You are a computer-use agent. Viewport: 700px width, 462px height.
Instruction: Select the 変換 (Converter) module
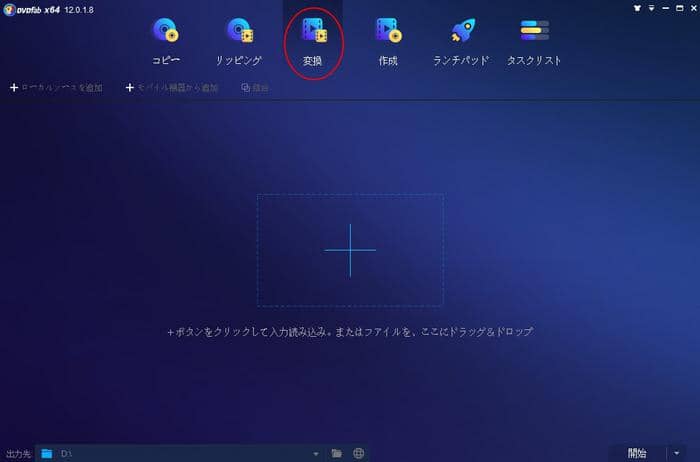coord(313,42)
